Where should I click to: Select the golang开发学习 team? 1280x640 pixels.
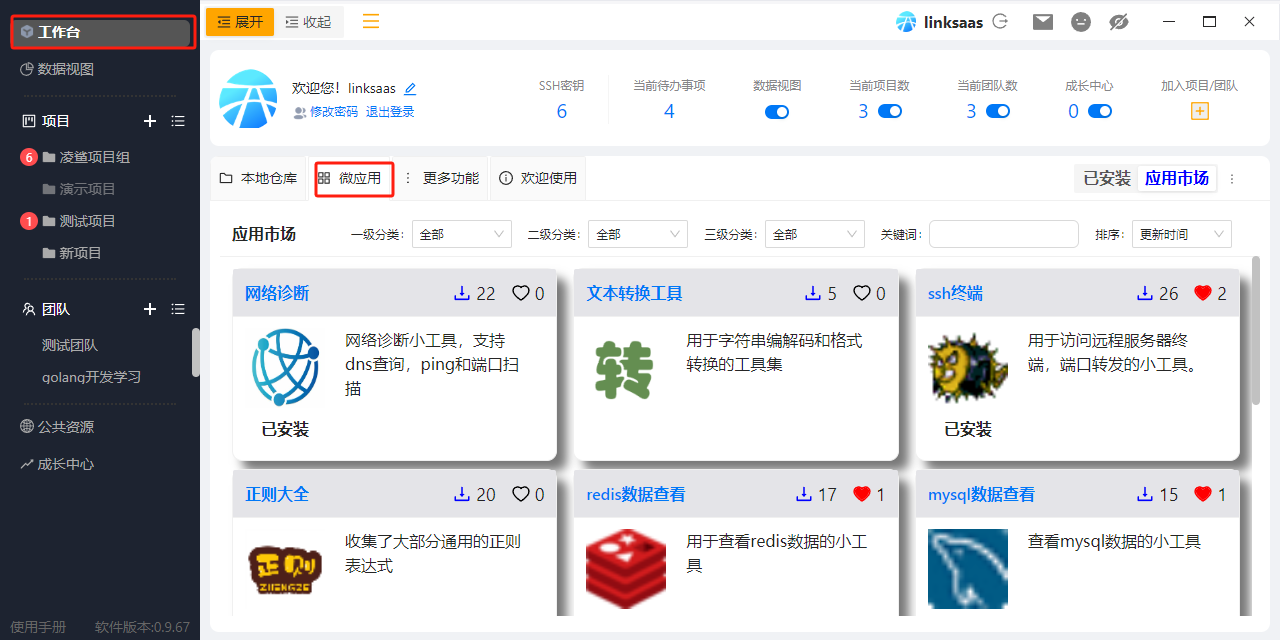tap(91, 377)
